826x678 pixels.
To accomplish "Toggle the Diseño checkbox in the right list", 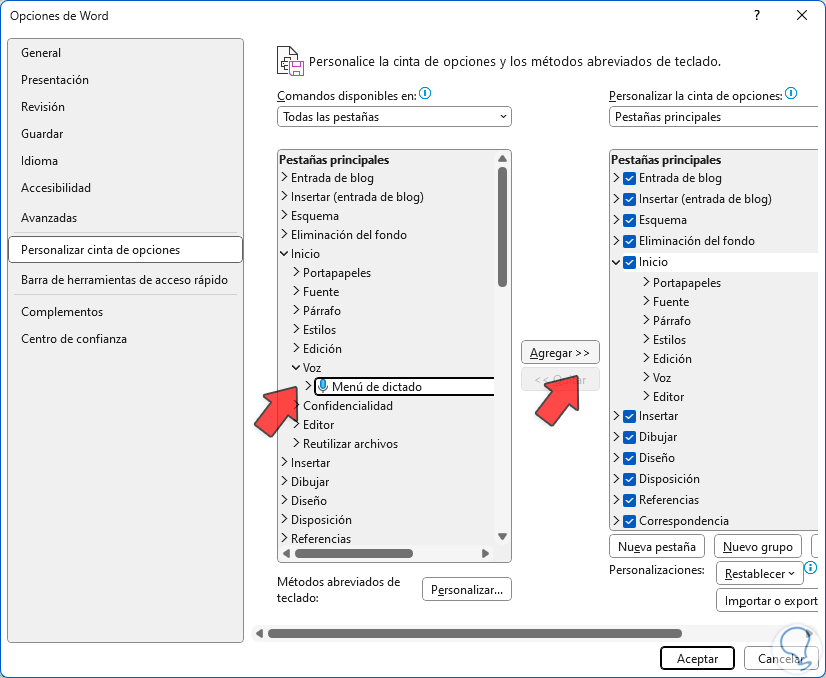I will [629, 458].
